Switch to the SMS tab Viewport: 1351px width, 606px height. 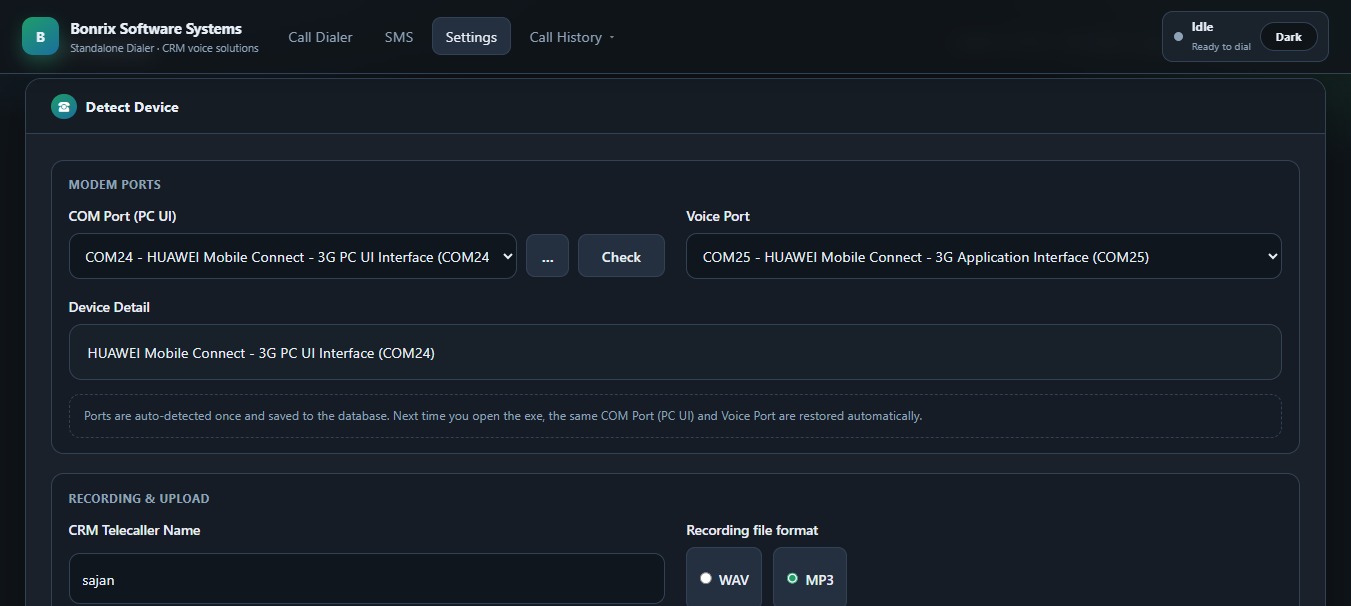coord(399,37)
